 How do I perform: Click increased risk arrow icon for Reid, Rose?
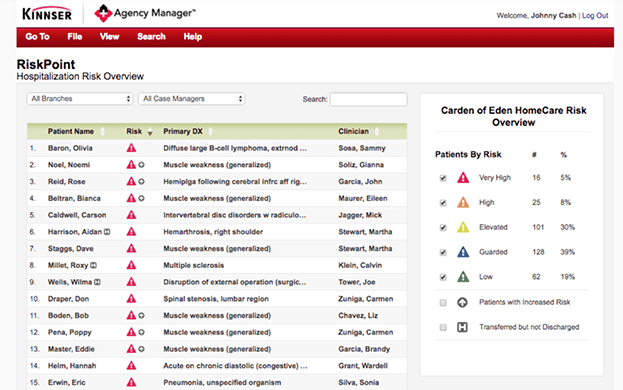tap(141, 181)
